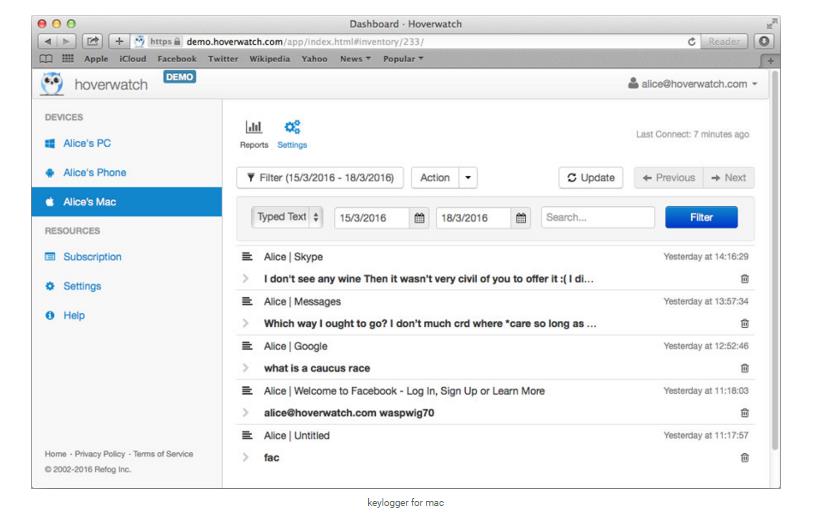The height and width of the screenshot is (525, 840).
Task: Open Help in the sidebar
Action: (x=74, y=316)
